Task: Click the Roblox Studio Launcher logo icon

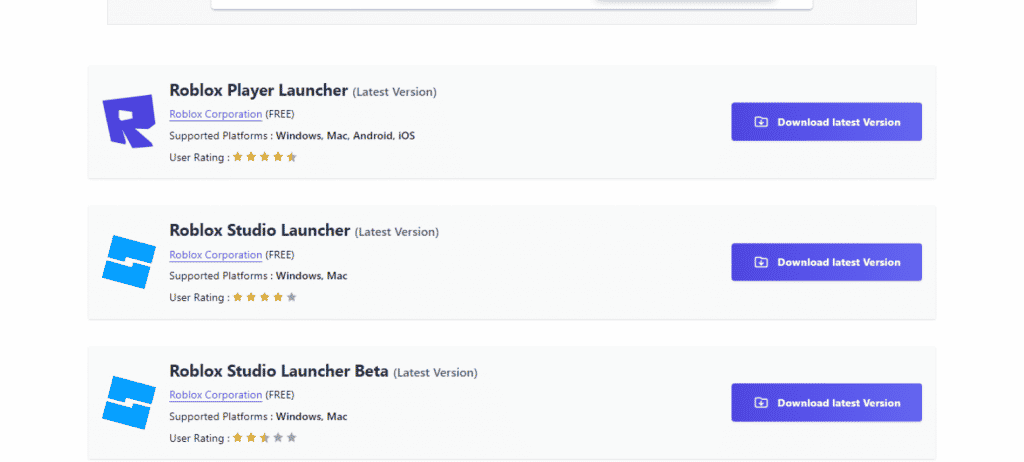Action: tap(129, 262)
